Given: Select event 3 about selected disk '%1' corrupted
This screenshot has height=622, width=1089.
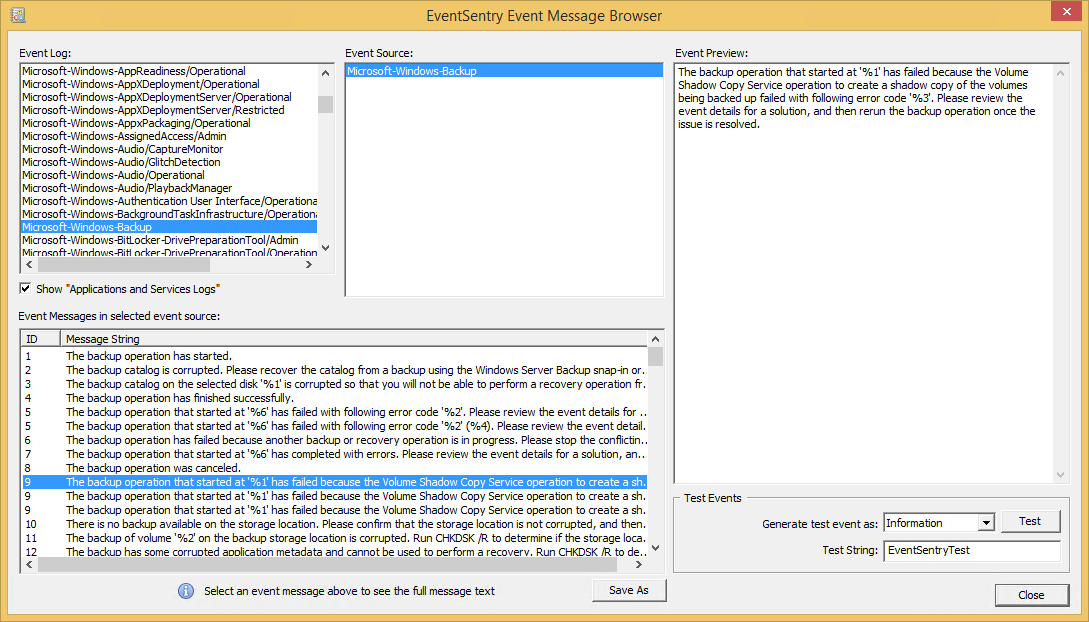Looking at the screenshot, I should coord(334,384).
